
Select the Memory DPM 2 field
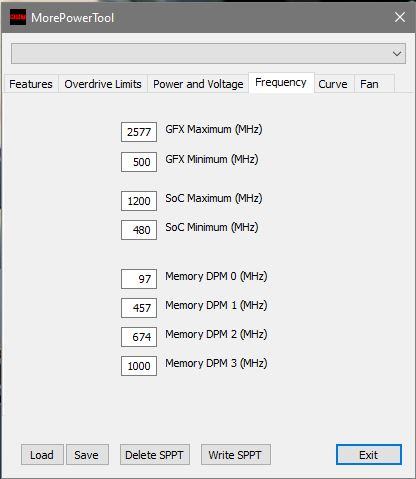click(139, 337)
